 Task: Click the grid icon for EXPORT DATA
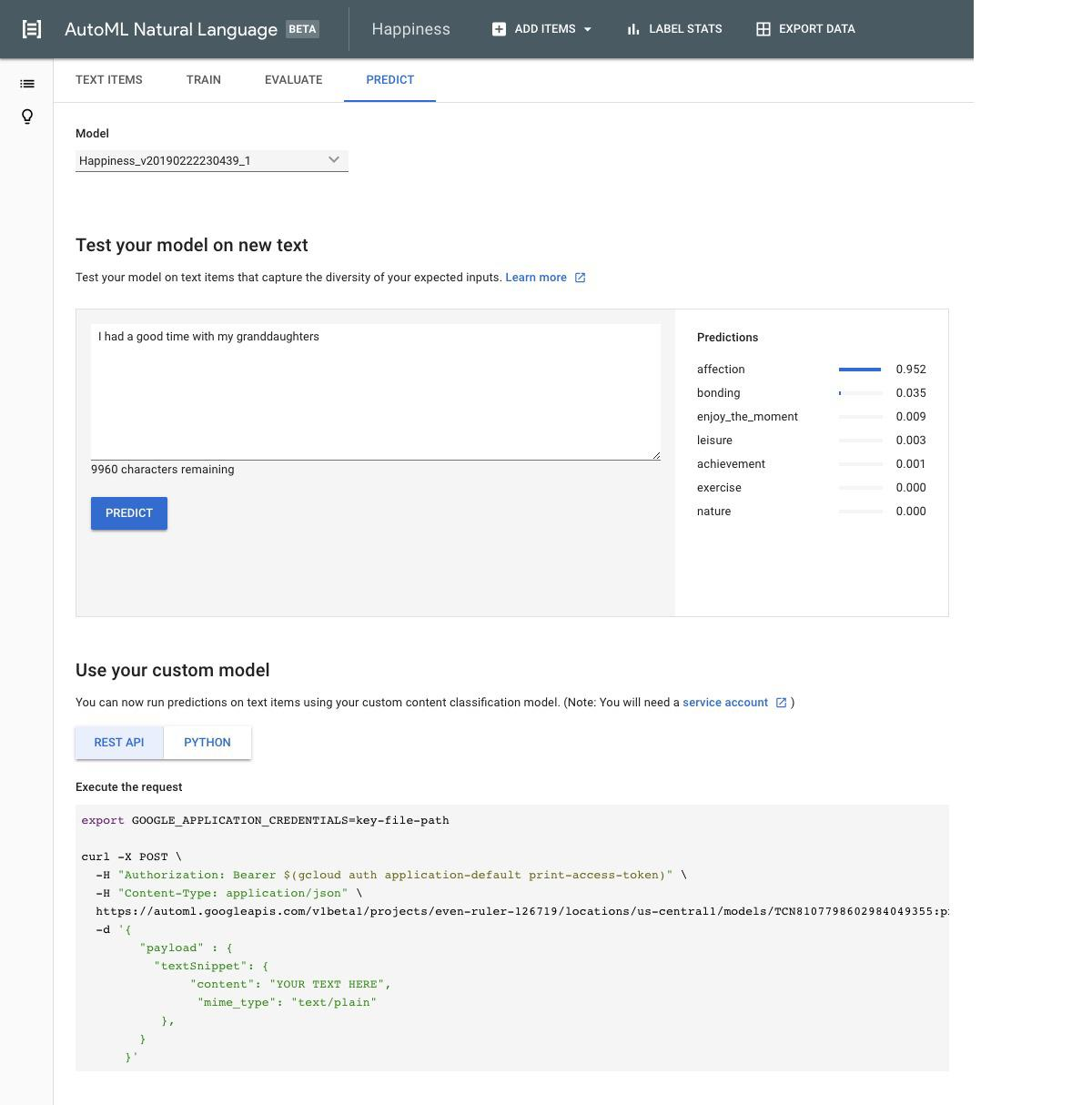click(x=763, y=29)
